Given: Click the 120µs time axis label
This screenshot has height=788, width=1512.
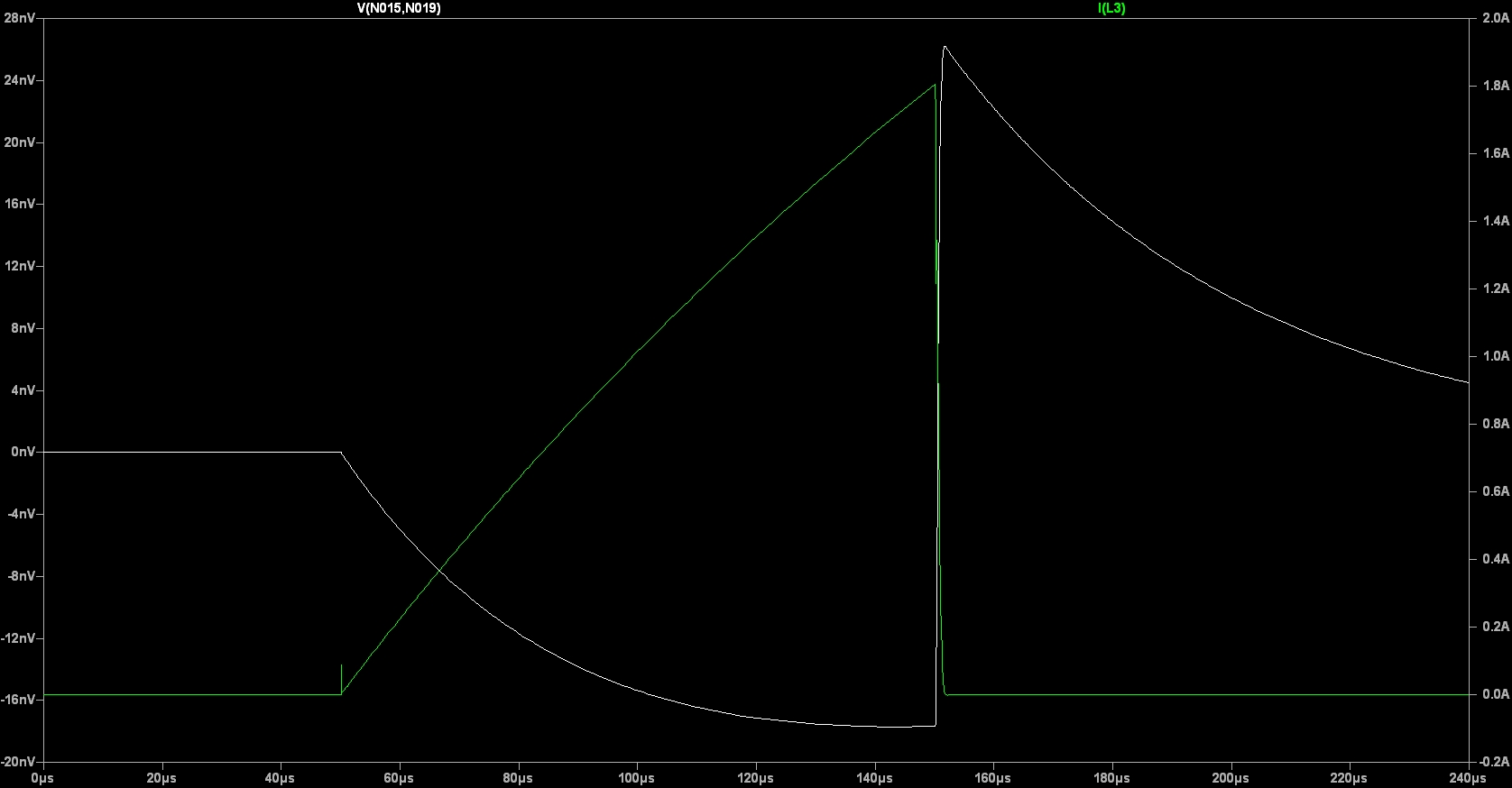Looking at the screenshot, I should [755, 778].
